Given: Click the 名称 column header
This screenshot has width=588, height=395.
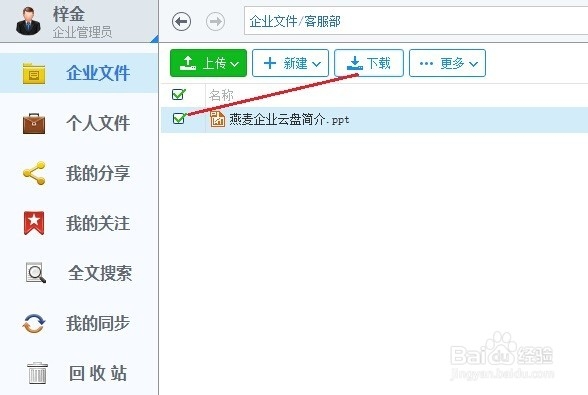Looking at the screenshot, I should click(221, 95).
